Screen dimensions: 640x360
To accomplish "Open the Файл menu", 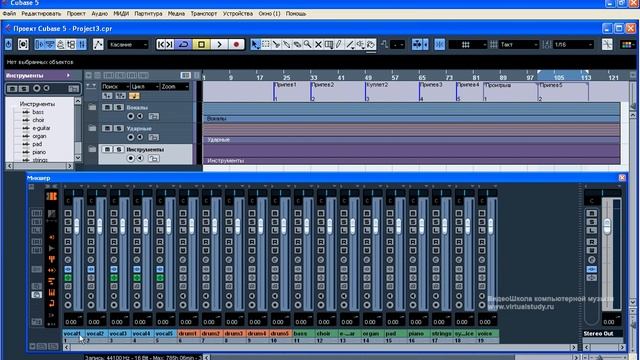I will click(9, 13).
